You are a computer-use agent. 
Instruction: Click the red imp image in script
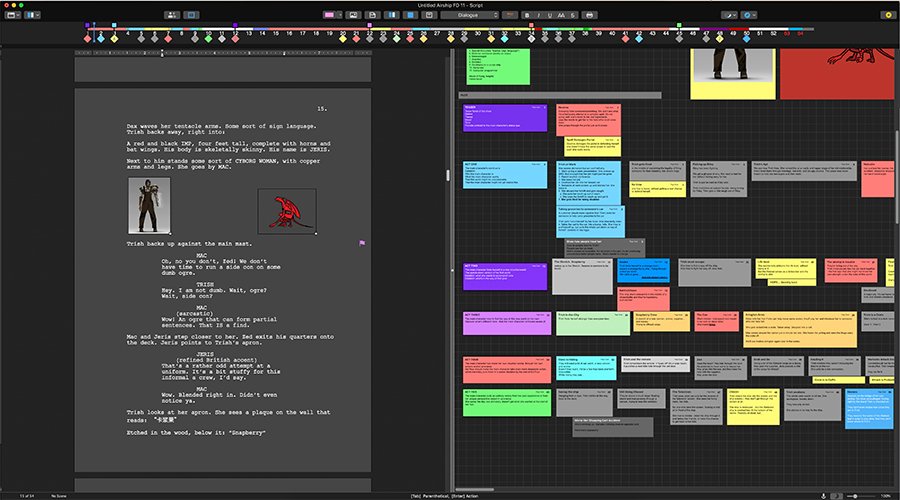[x=287, y=211]
